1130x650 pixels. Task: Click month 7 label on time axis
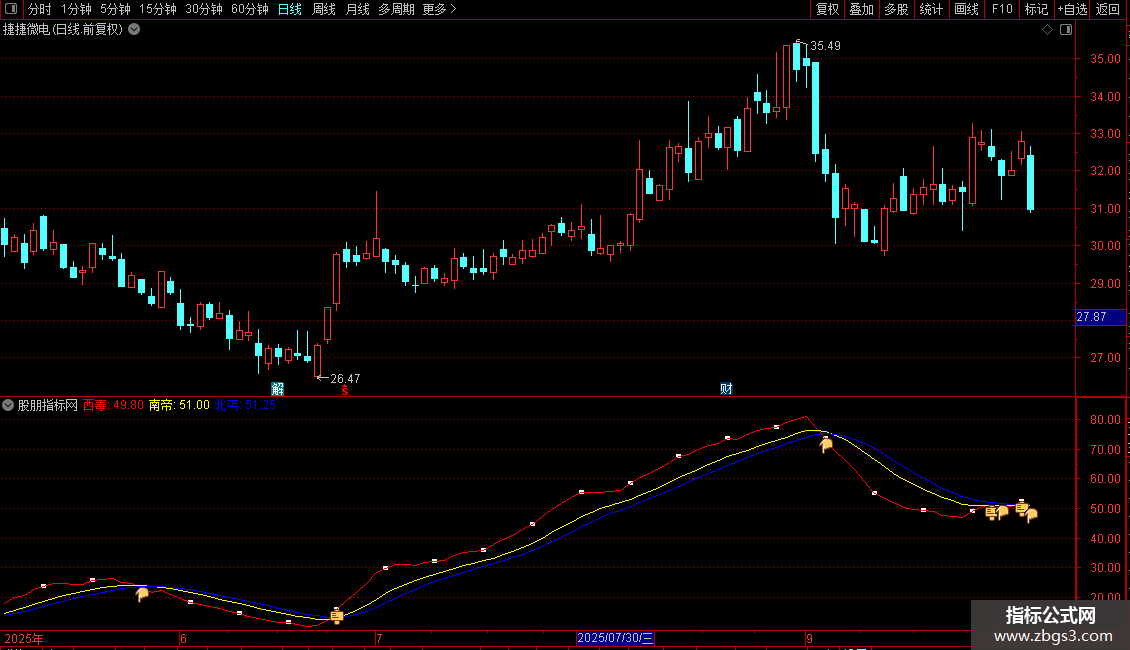coord(378,638)
